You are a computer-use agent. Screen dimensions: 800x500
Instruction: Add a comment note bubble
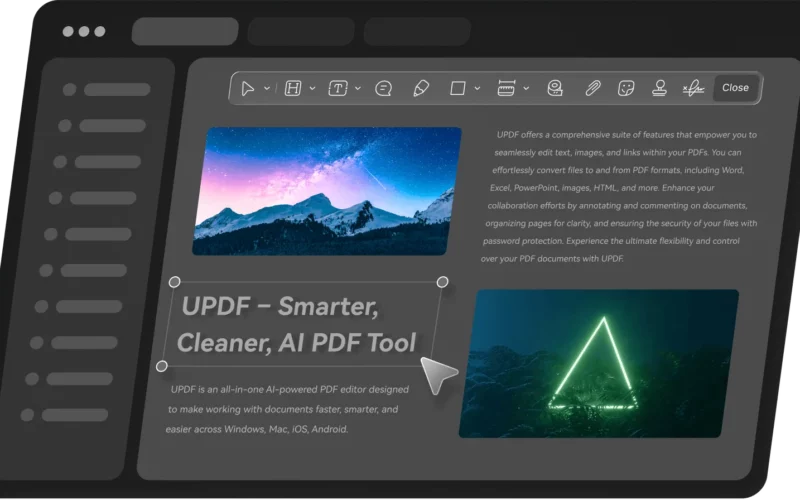(383, 88)
